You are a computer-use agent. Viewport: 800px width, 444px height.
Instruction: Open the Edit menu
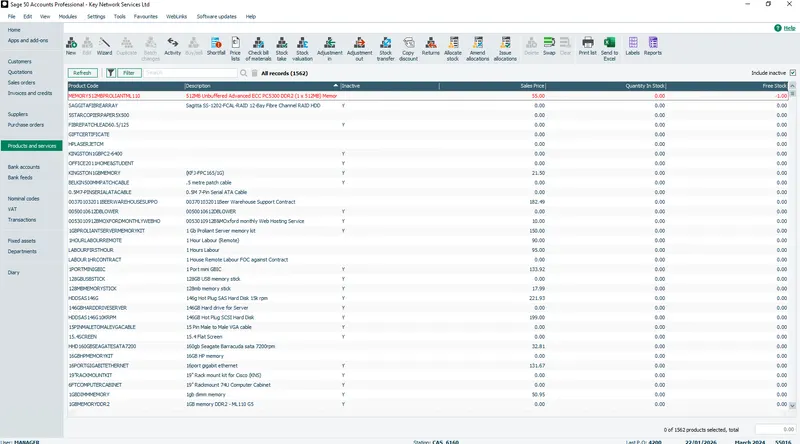[x=28, y=16]
